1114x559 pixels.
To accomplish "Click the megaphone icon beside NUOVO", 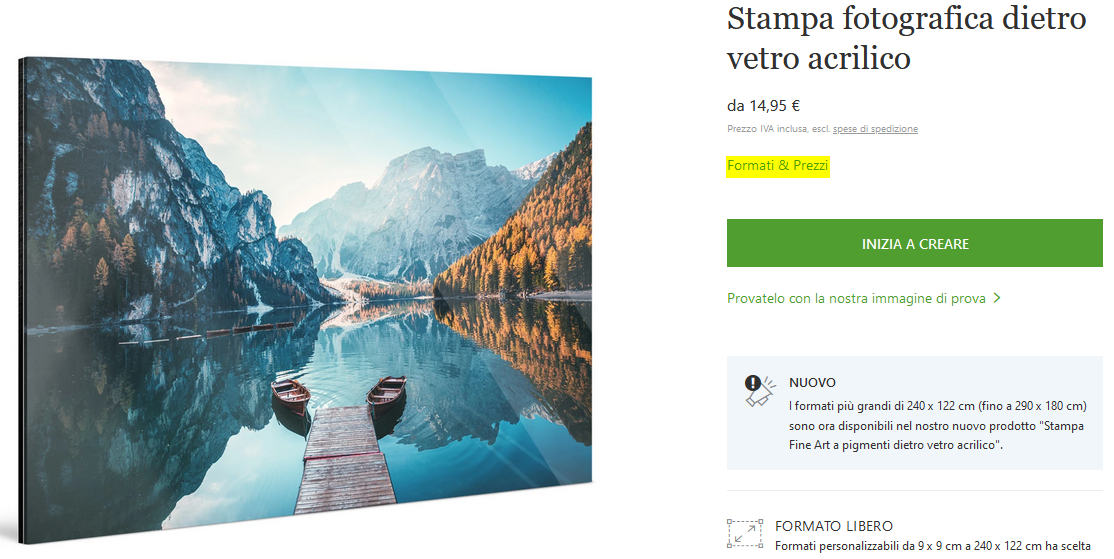I will click(758, 391).
